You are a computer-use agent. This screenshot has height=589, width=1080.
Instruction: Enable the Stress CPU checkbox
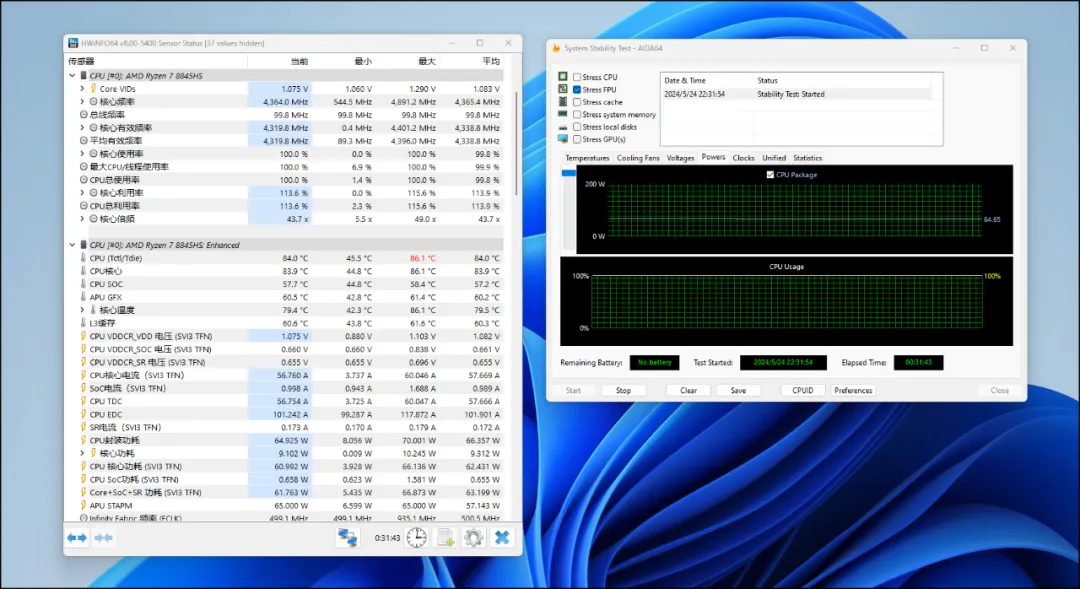coord(577,77)
